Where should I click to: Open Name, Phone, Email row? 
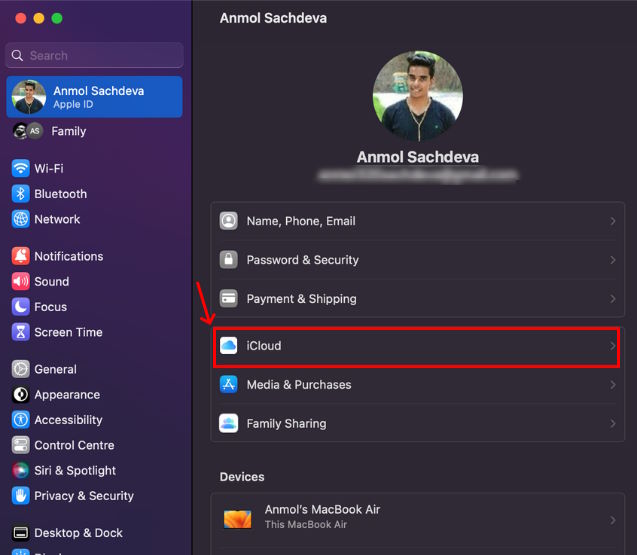[x=417, y=221]
